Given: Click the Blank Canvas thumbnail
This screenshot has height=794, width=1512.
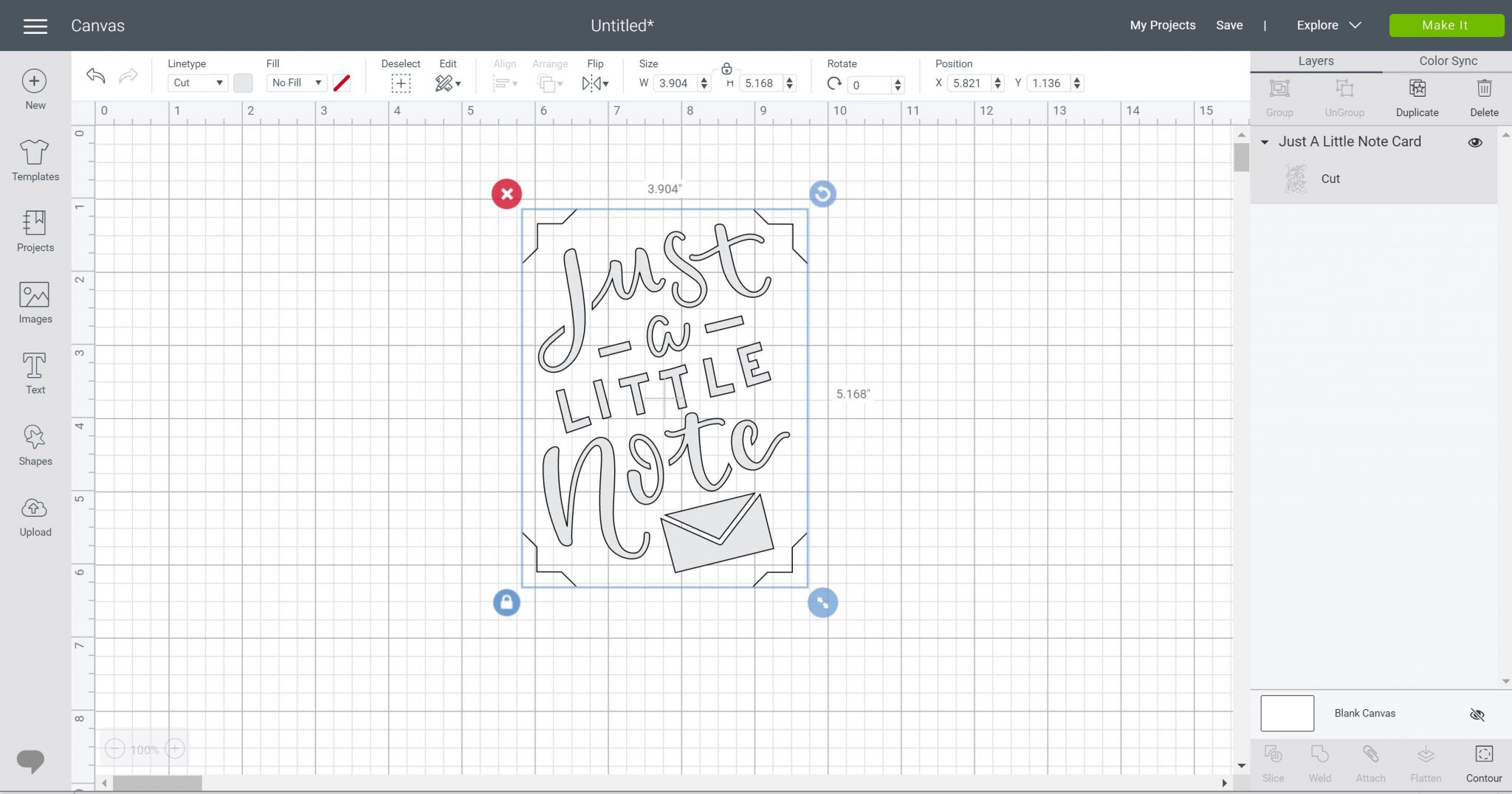Looking at the screenshot, I should click(1287, 714).
